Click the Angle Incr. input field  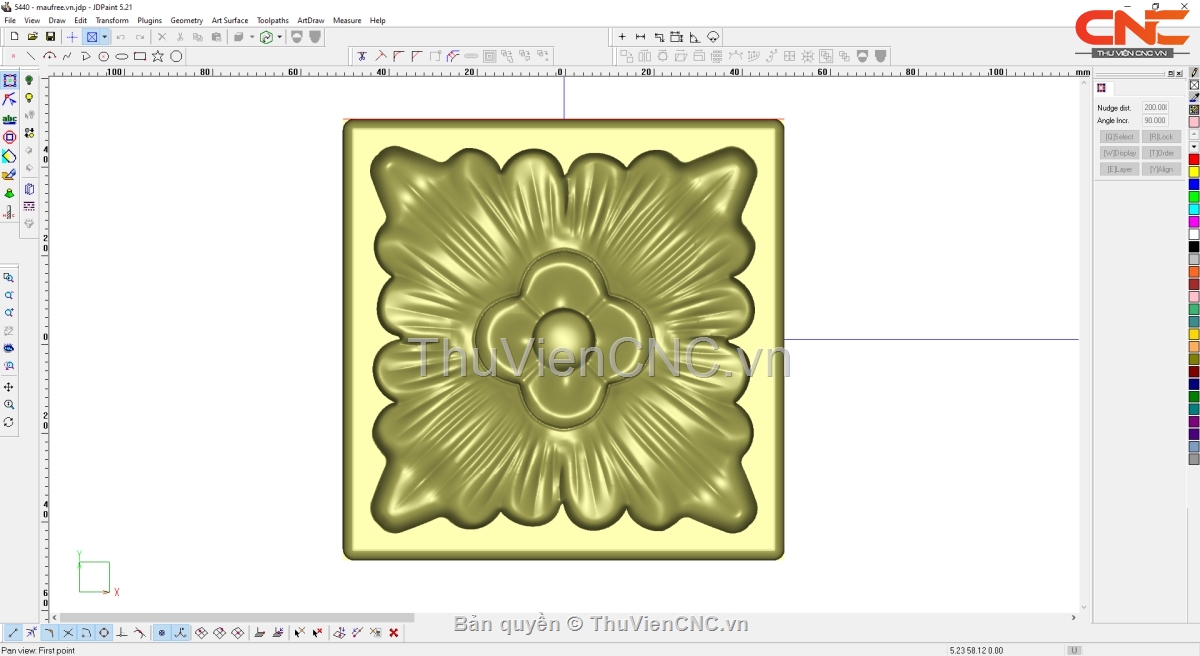pyautogui.click(x=1155, y=120)
